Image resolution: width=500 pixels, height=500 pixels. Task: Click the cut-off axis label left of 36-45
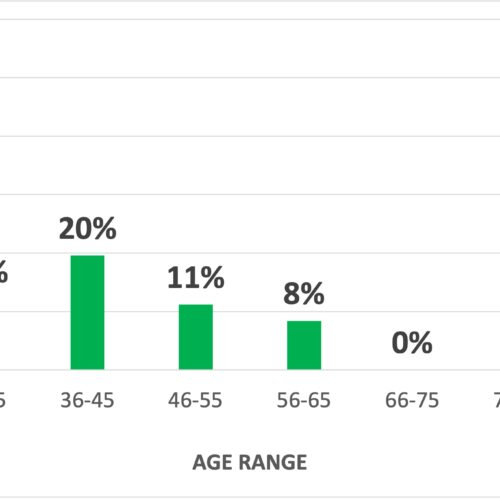tap(3, 400)
